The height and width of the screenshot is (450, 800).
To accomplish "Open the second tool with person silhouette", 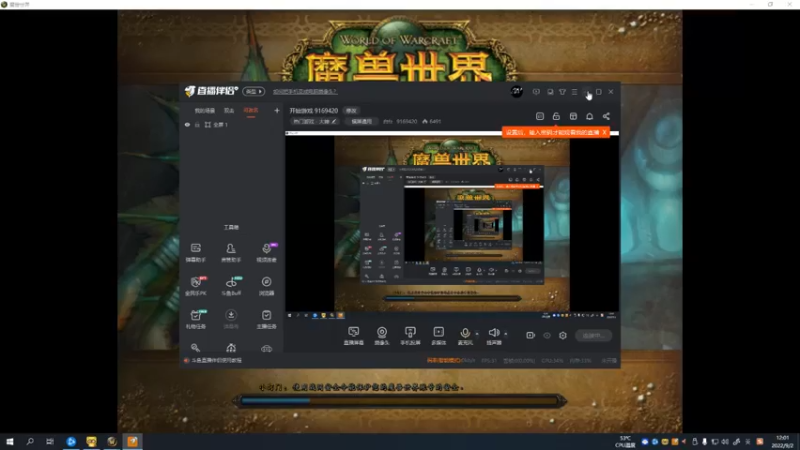I will tap(231, 252).
